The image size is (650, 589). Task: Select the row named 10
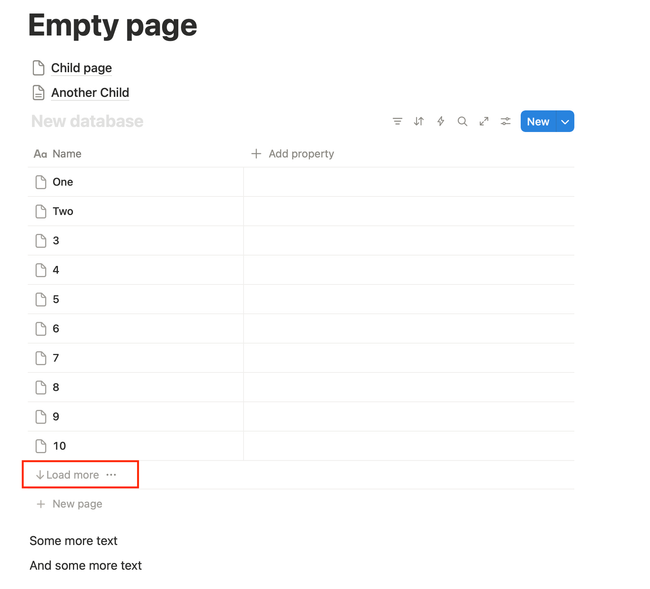(x=60, y=446)
